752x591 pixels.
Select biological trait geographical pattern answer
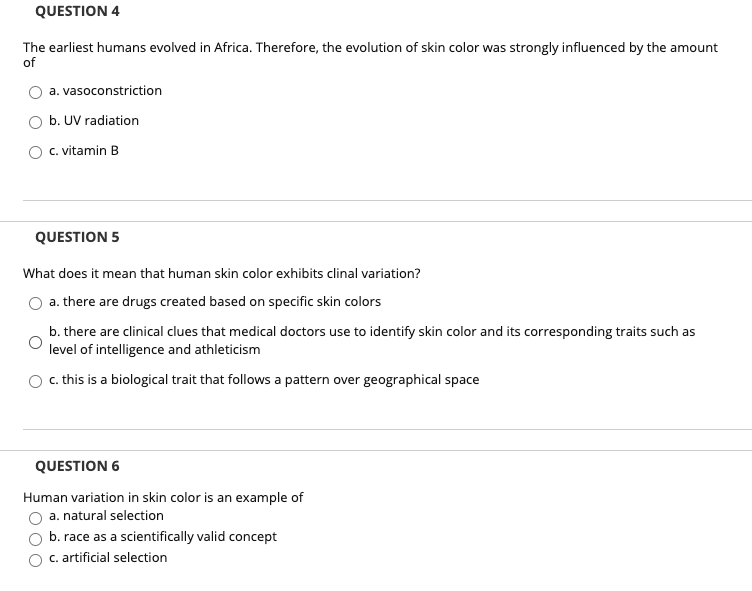coord(35,381)
